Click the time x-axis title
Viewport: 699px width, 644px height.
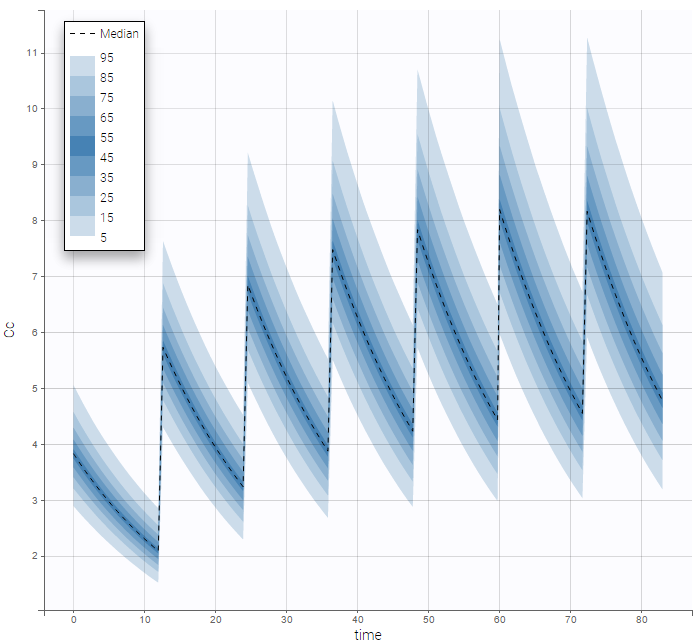(367, 635)
